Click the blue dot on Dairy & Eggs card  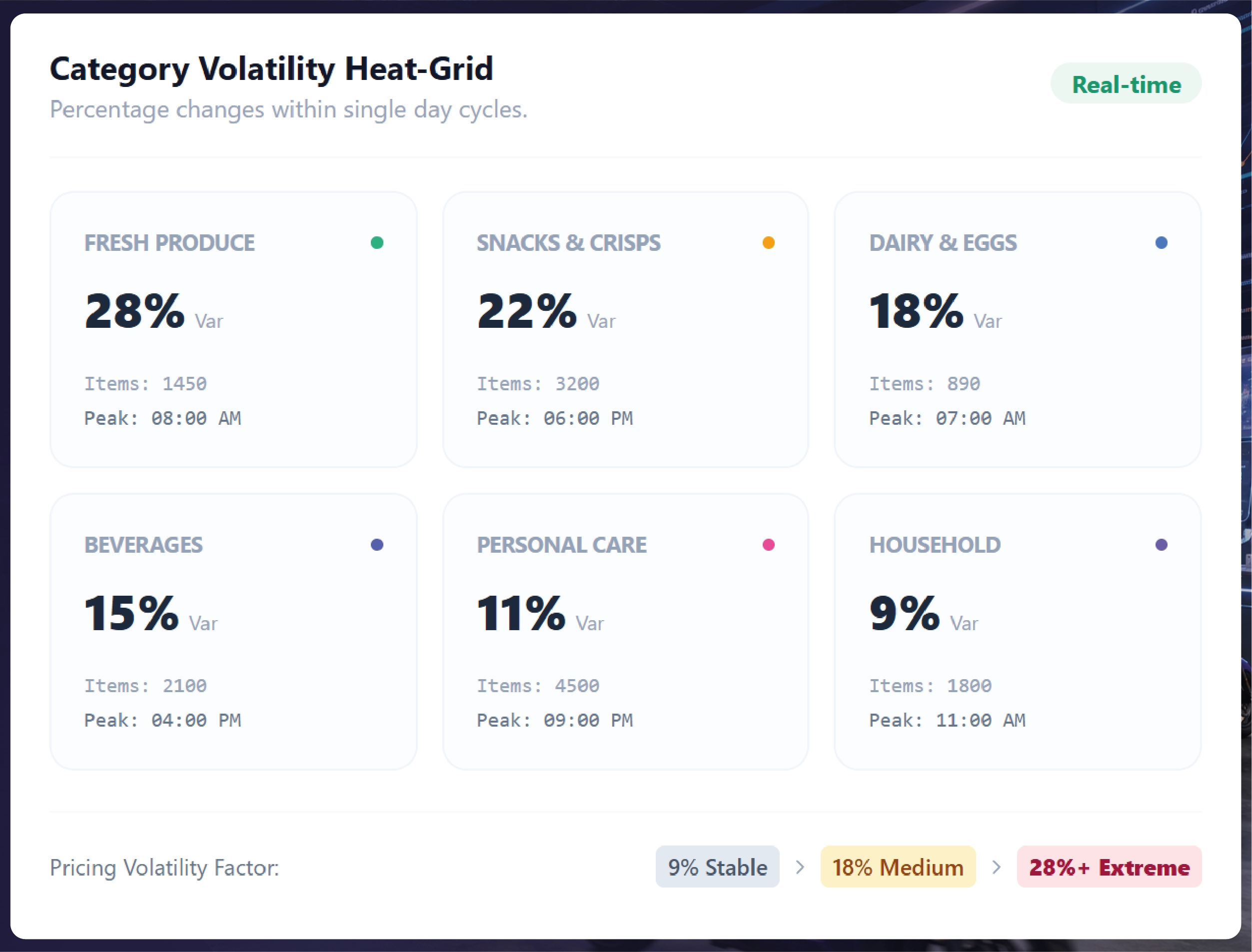(x=1162, y=242)
